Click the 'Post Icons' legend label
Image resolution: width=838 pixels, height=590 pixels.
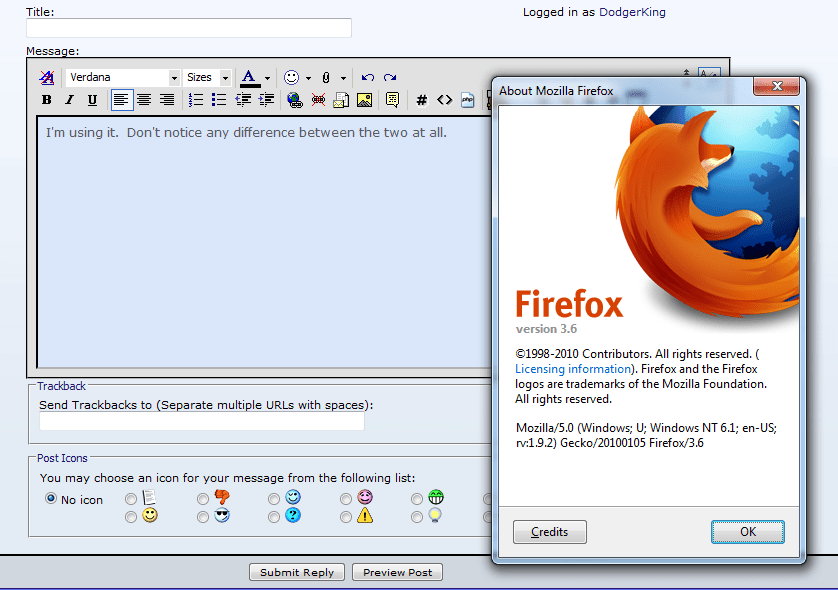(x=62, y=458)
